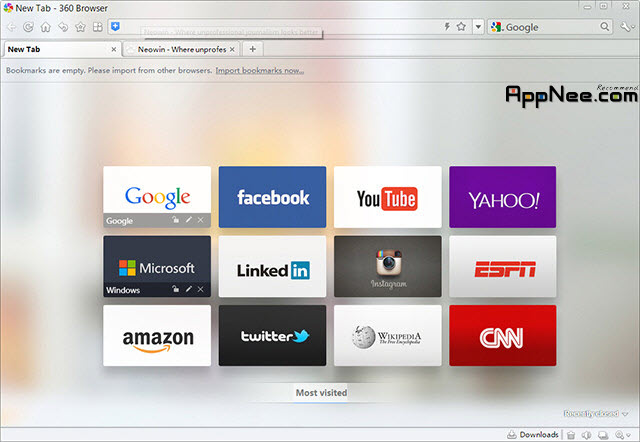
Task: Open the Yahoo speed dial tile
Action: click(502, 197)
